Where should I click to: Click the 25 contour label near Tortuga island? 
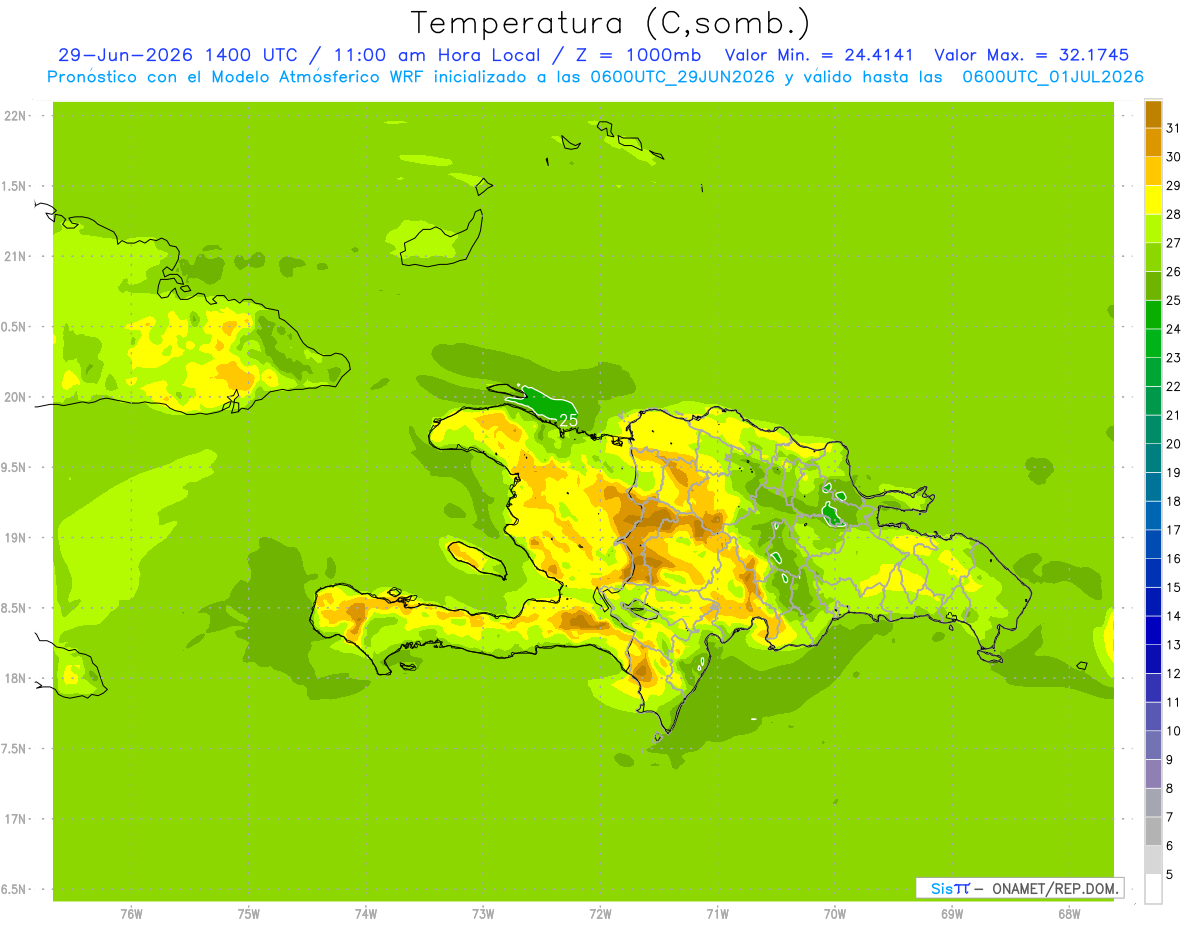point(568,420)
